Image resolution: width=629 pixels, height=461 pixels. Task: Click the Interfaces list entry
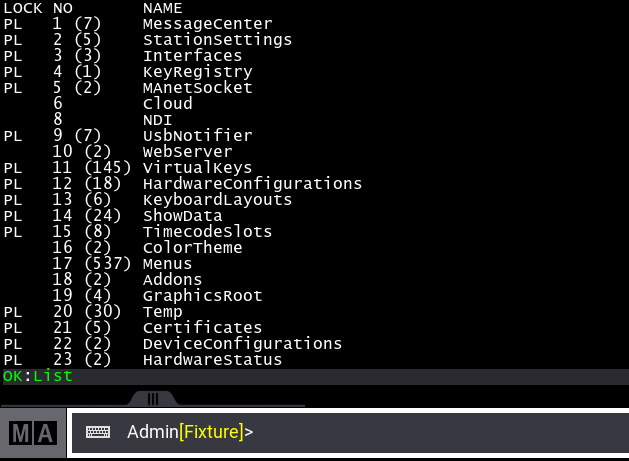click(x=192, y=56)
